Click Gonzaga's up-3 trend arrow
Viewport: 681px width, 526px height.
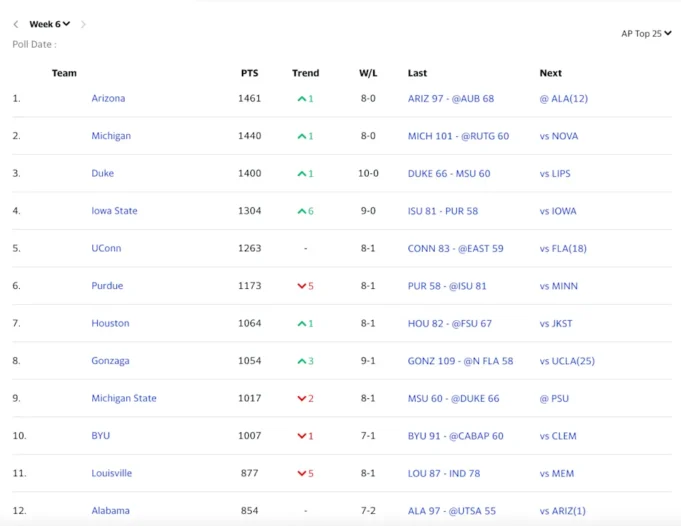click(x=301, y=361)
